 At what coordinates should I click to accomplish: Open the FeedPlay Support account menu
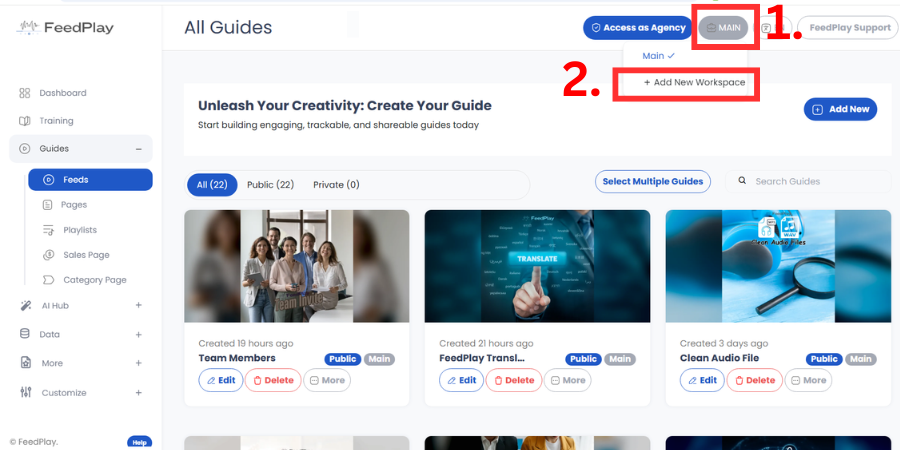[x=849, y=28]
